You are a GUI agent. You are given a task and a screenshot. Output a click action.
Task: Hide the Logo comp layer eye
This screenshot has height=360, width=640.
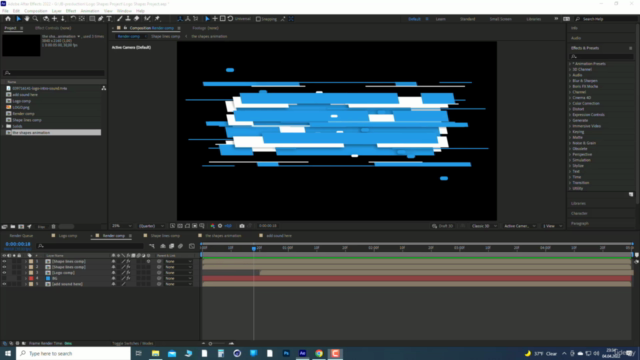pyautogui.click(x=4, y=273)
